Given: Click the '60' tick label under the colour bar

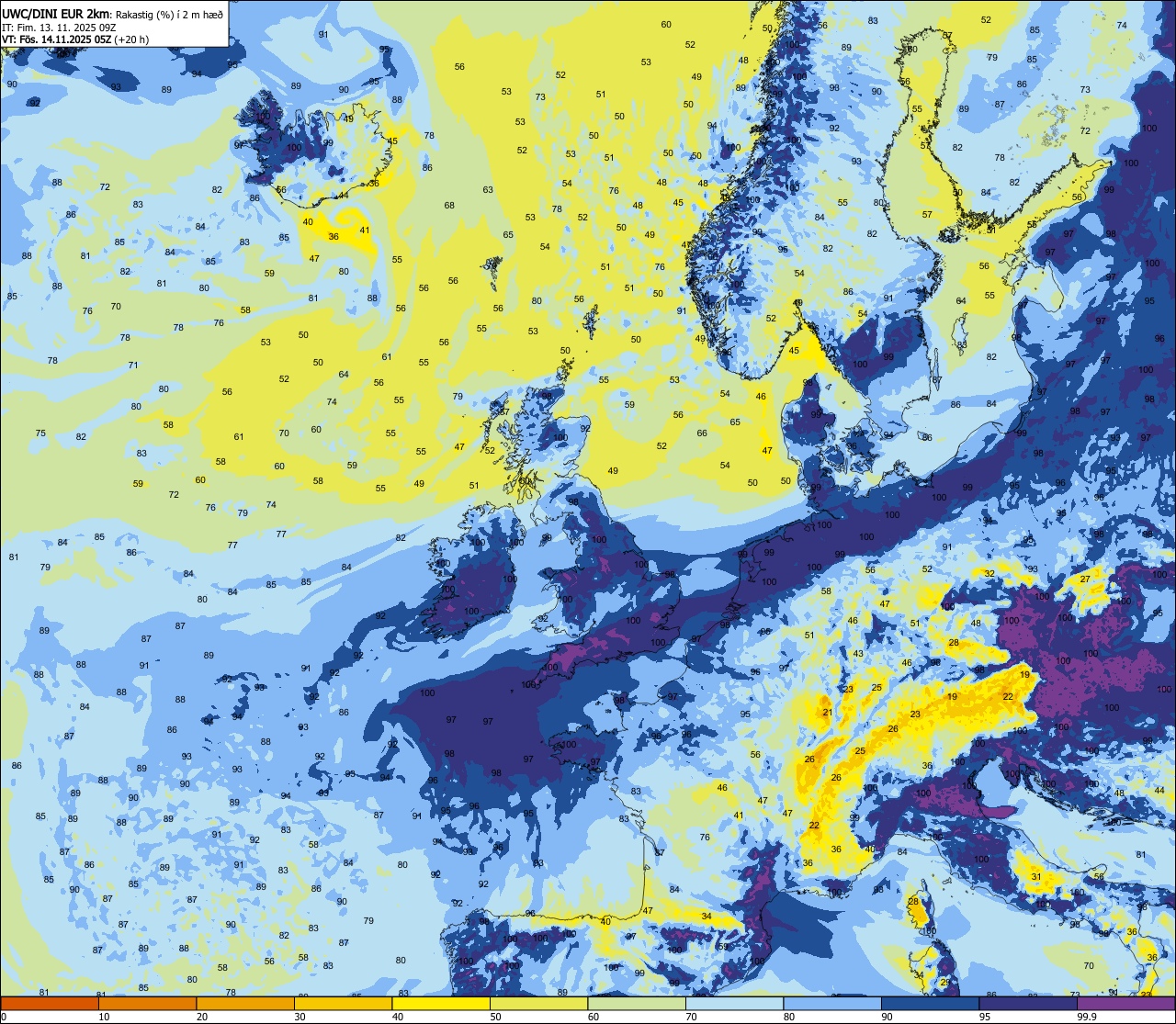Looking at the screenshot, I should [x=594, y=1017].
